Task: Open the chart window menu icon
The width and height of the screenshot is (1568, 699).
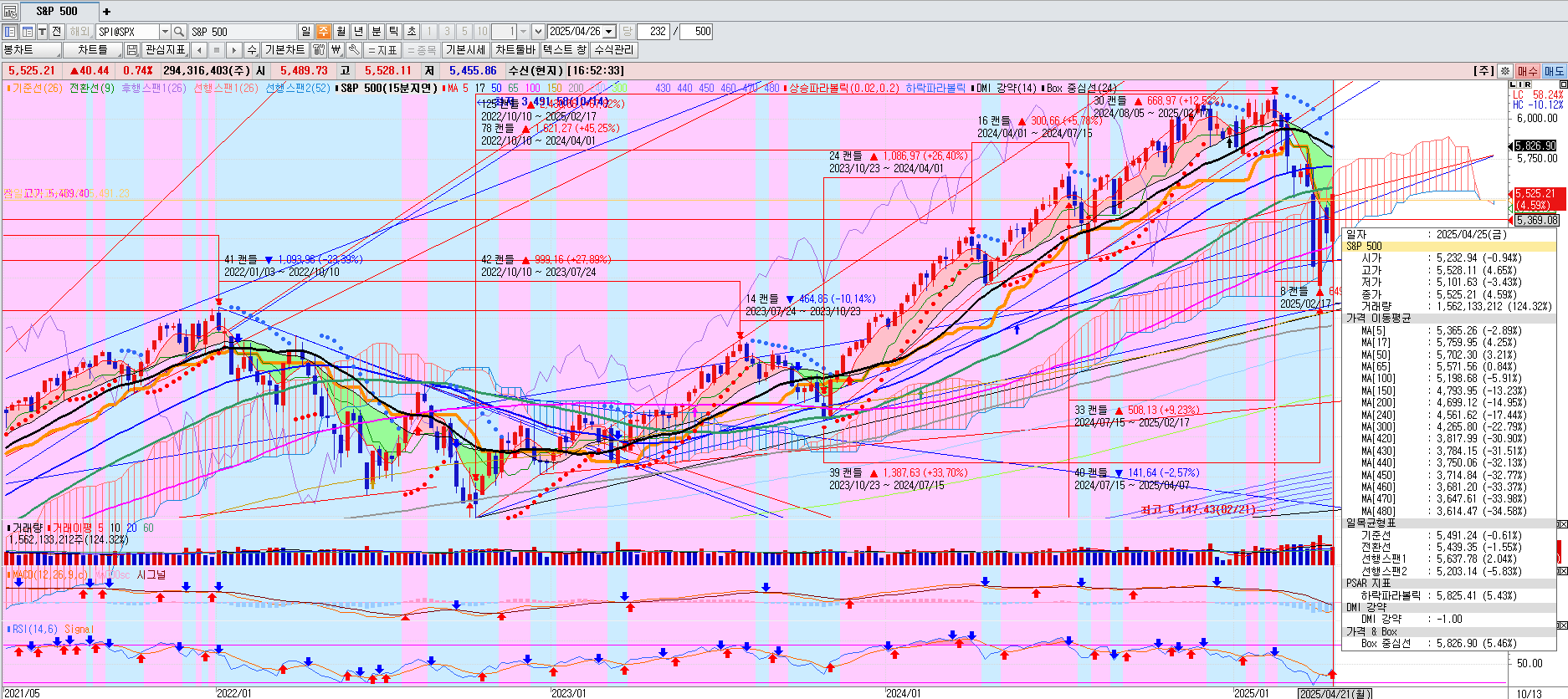Action: coord(10,12)
